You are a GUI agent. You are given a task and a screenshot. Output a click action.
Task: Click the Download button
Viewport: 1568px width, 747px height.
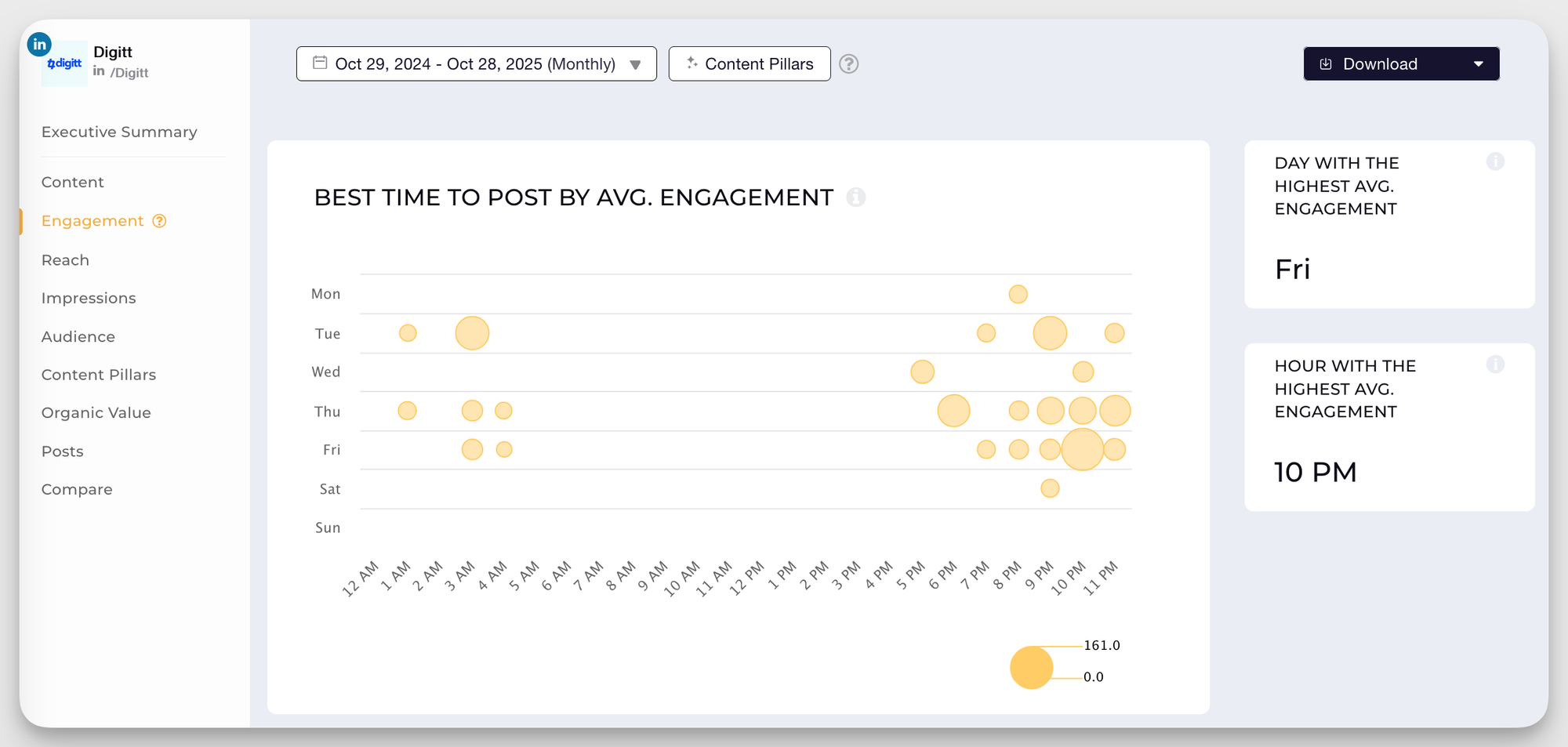(x=1380, y=63)
